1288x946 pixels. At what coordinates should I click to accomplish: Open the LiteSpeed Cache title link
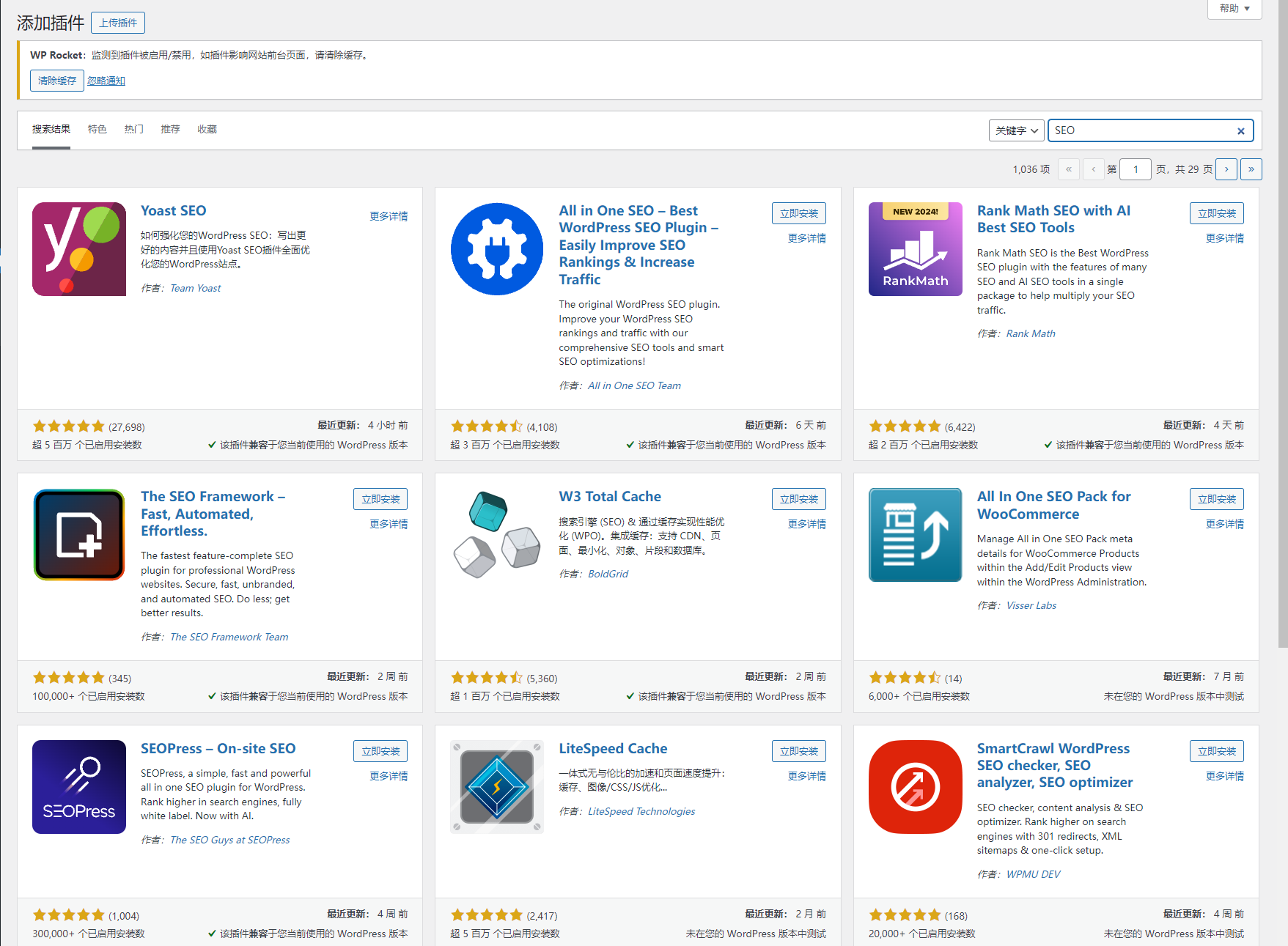(613, 749)
